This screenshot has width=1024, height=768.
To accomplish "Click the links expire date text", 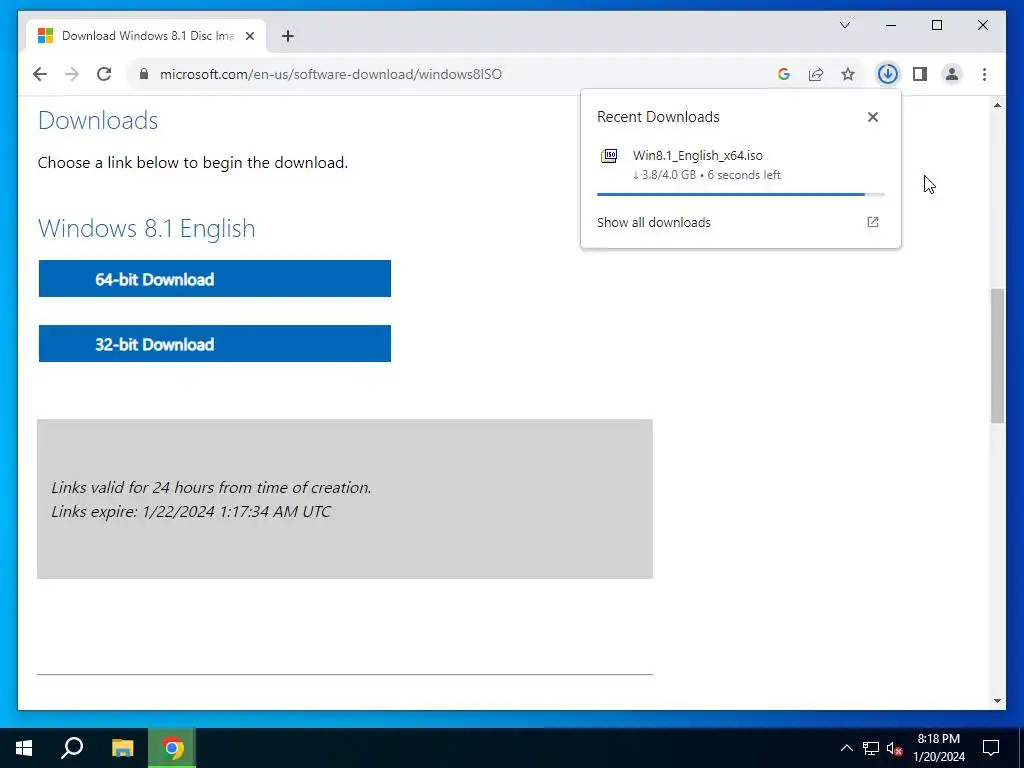I will click(x=191, y=511).
